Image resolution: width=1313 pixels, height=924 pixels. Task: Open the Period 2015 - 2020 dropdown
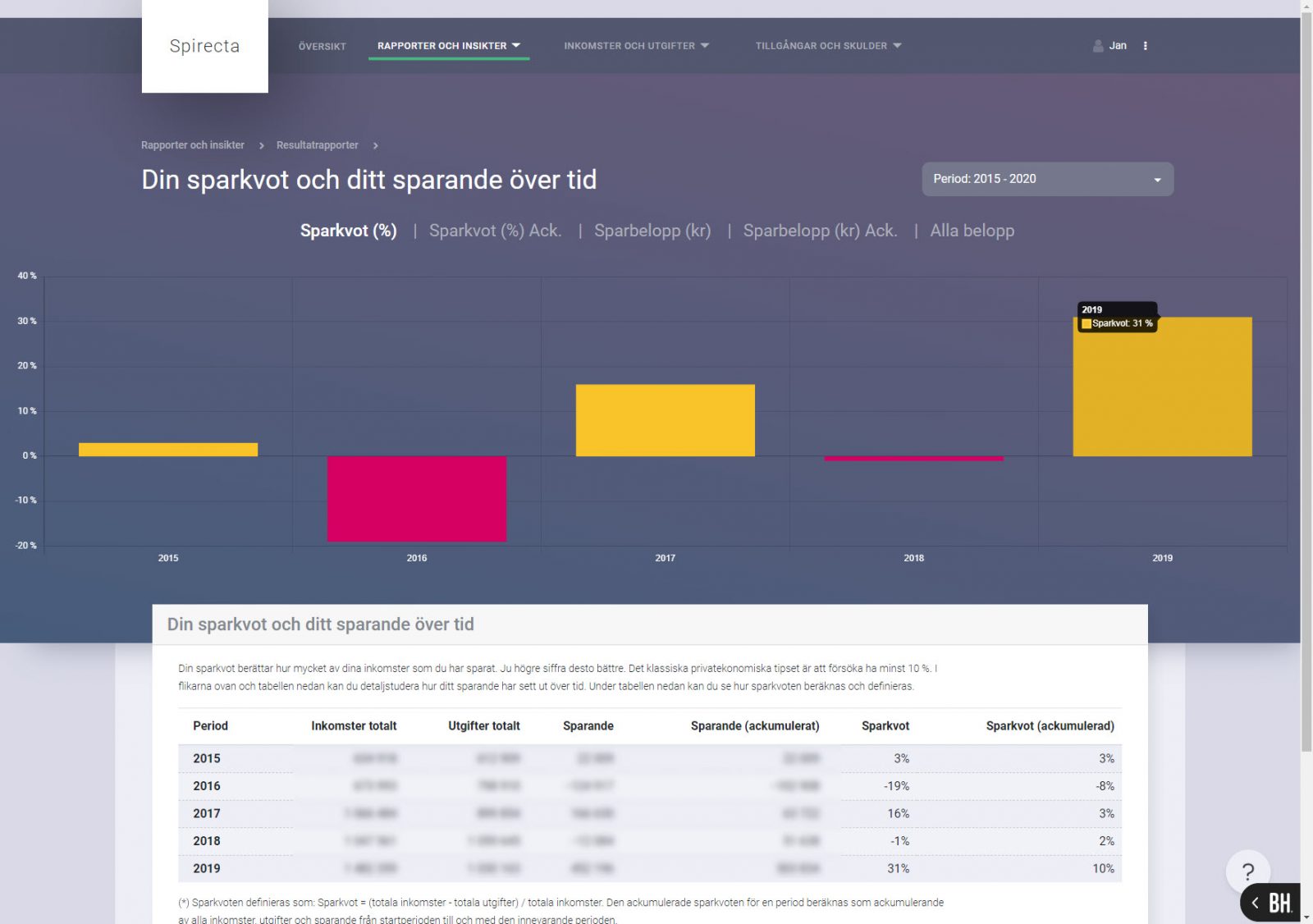pos(1047,179)
